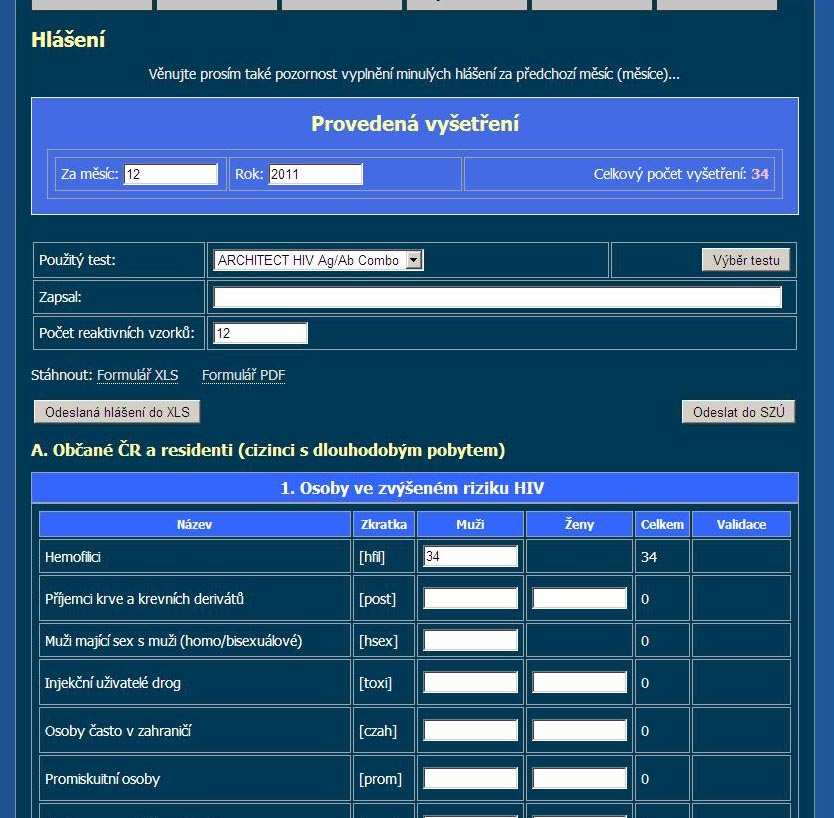834x818 pixels.
Task: Click the Validace column header
Action: [741, 524]
